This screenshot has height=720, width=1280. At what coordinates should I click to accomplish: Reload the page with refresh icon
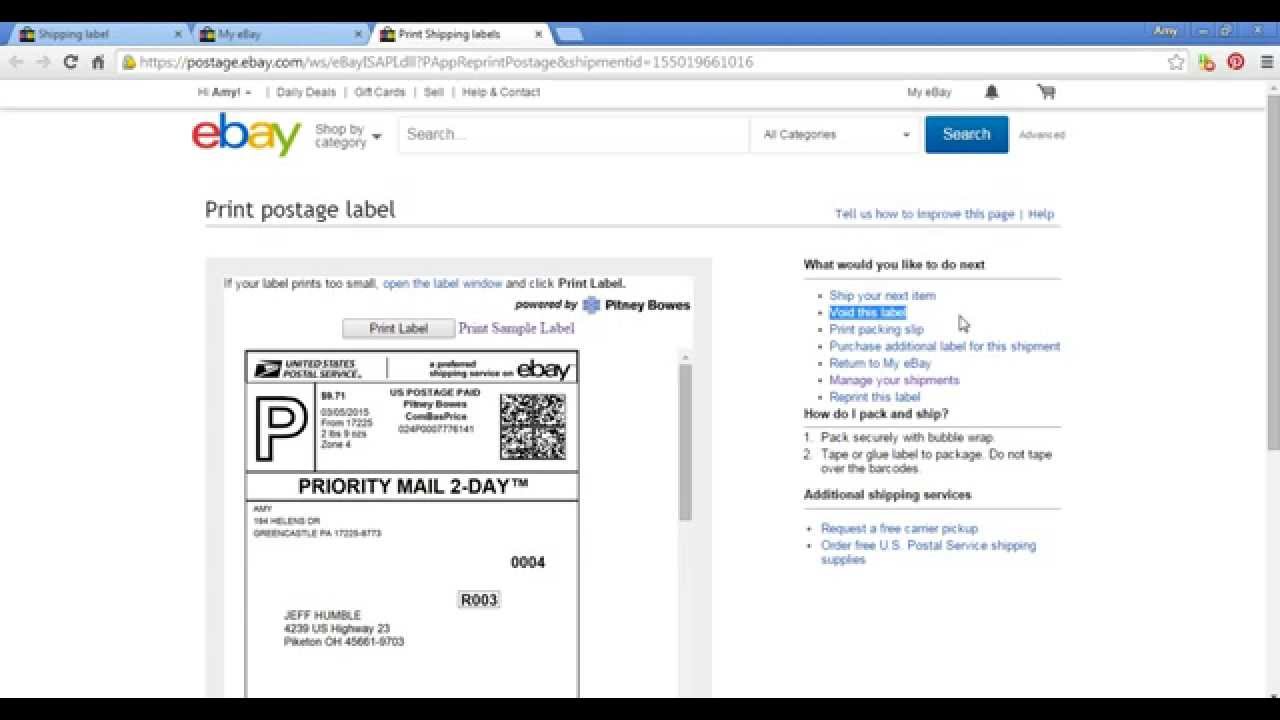point(70,62)
